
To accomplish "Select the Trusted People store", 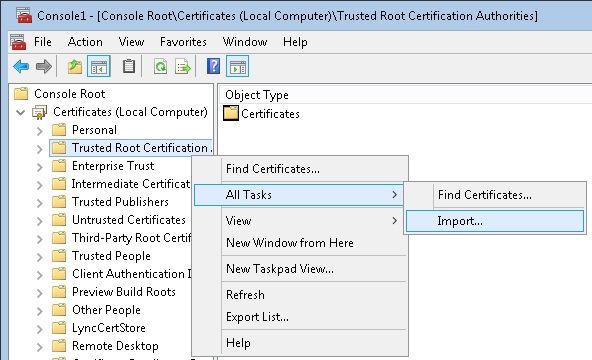I will 111,256.
